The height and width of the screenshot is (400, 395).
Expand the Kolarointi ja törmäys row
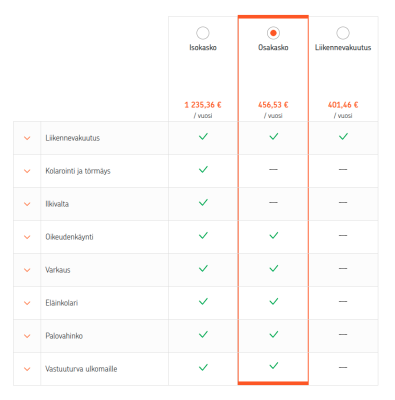(27, 171)
